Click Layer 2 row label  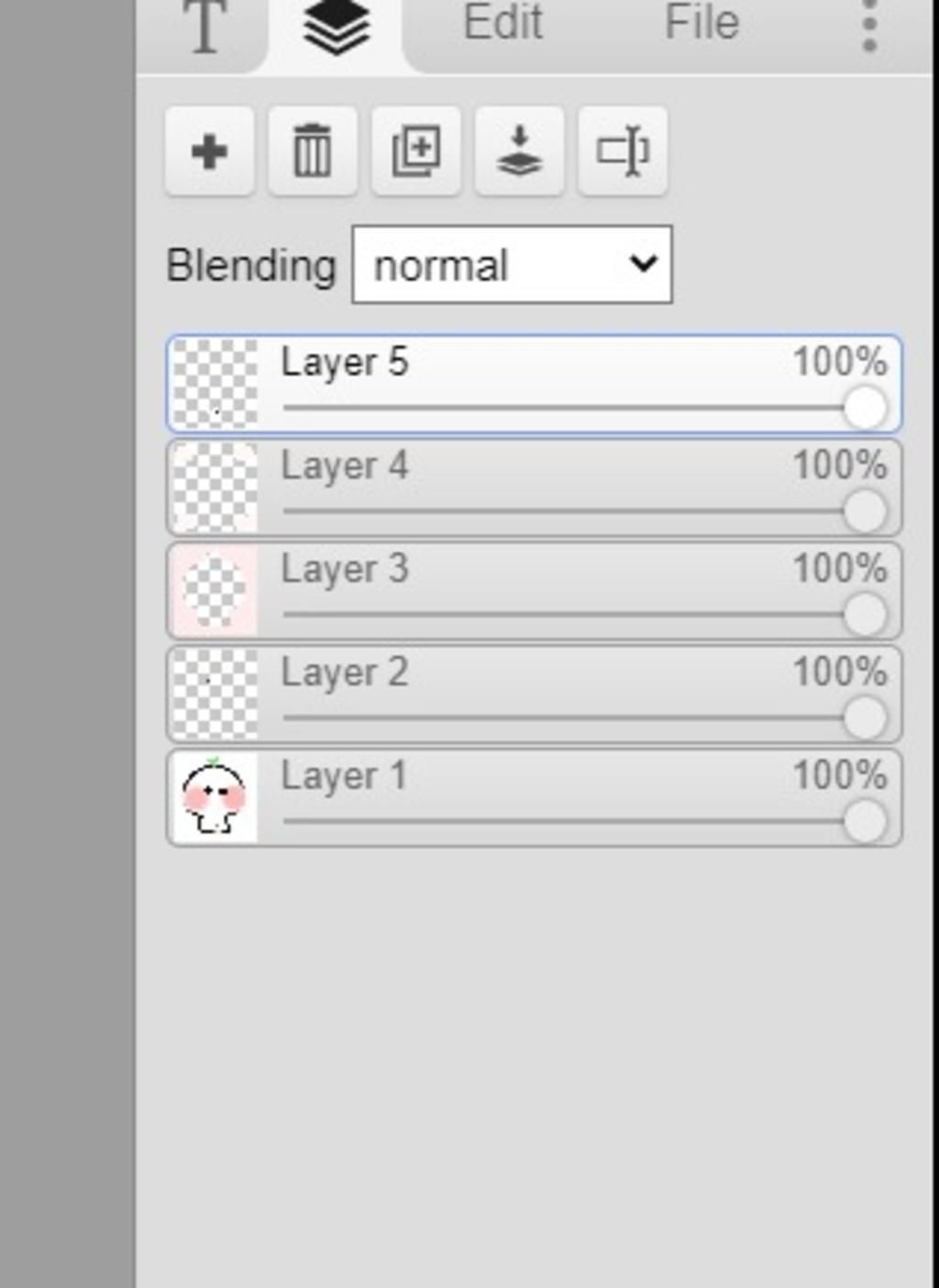(x=345, y=672)
